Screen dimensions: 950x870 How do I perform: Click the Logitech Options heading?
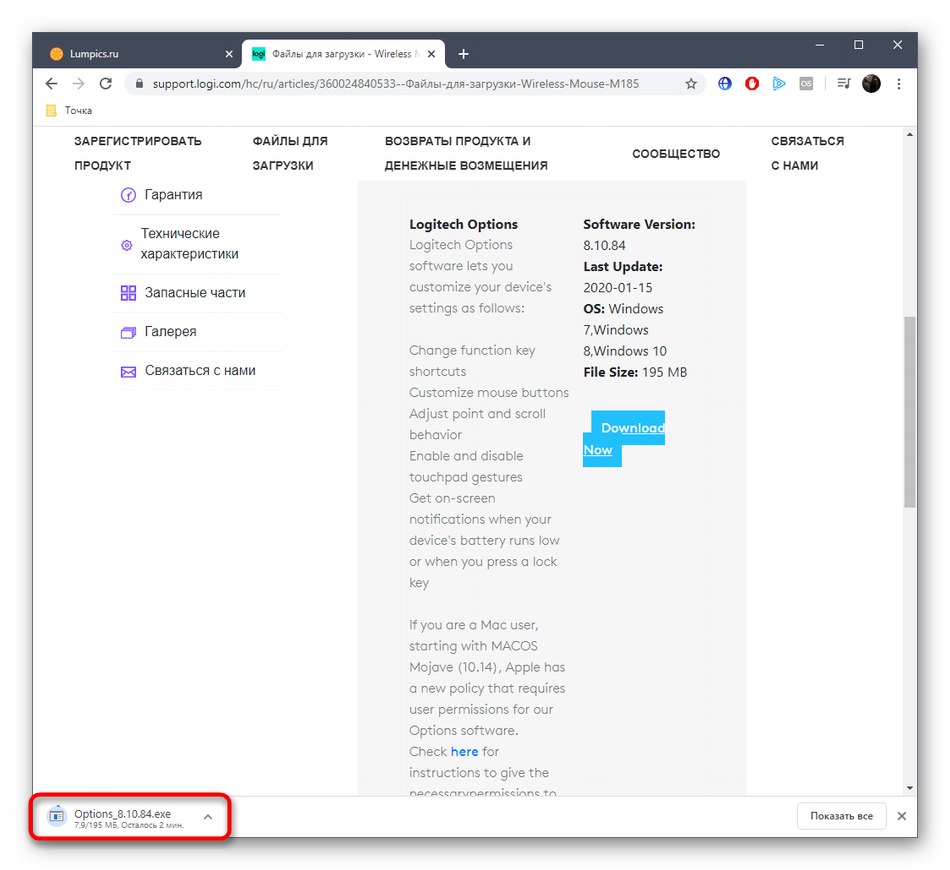(x=463, y=224)
